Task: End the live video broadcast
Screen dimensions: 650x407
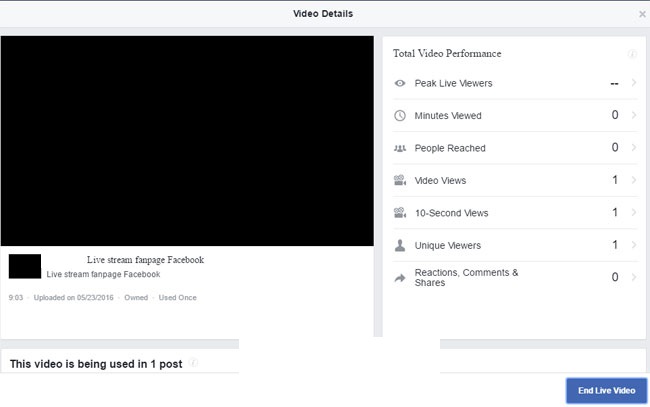Action: click(x=606, y=390)
